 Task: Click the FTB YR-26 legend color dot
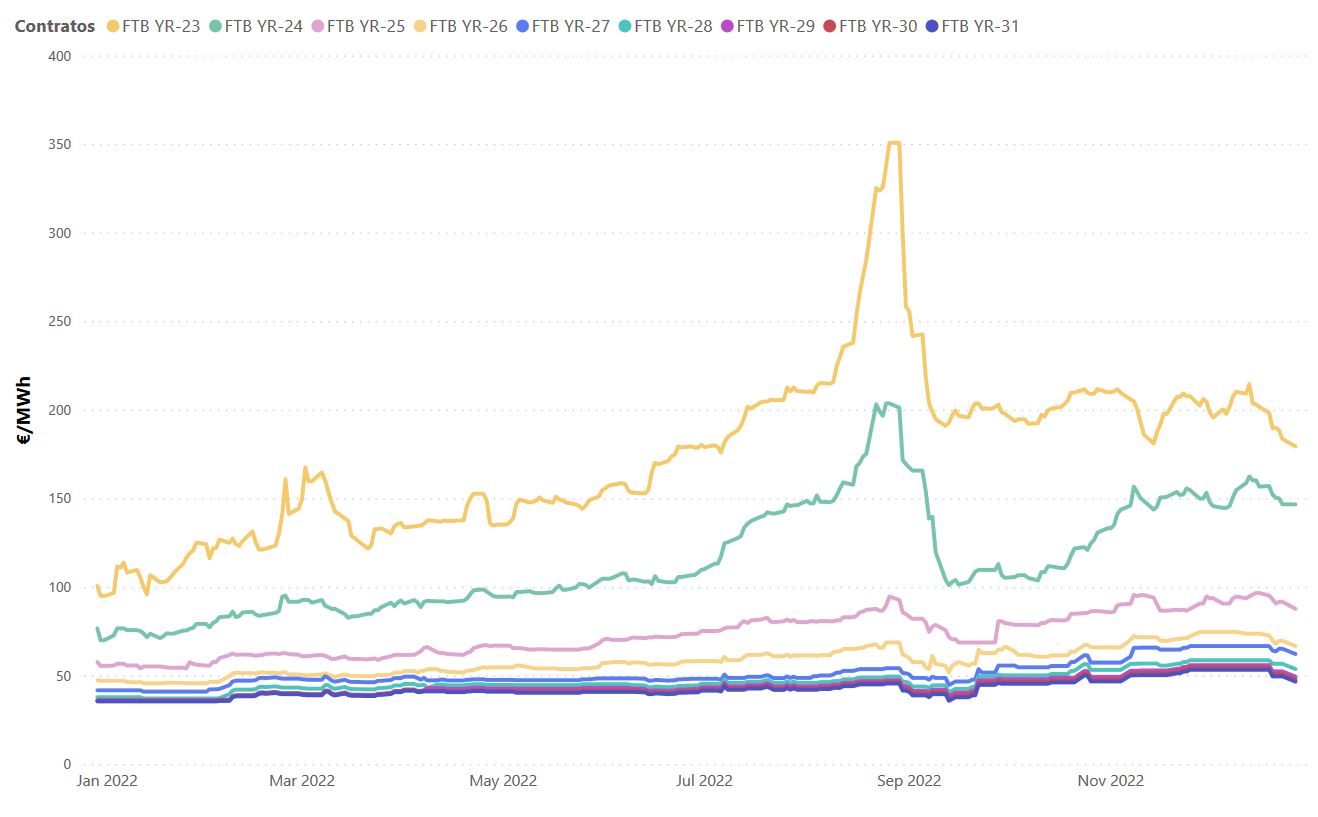(419, 26)
